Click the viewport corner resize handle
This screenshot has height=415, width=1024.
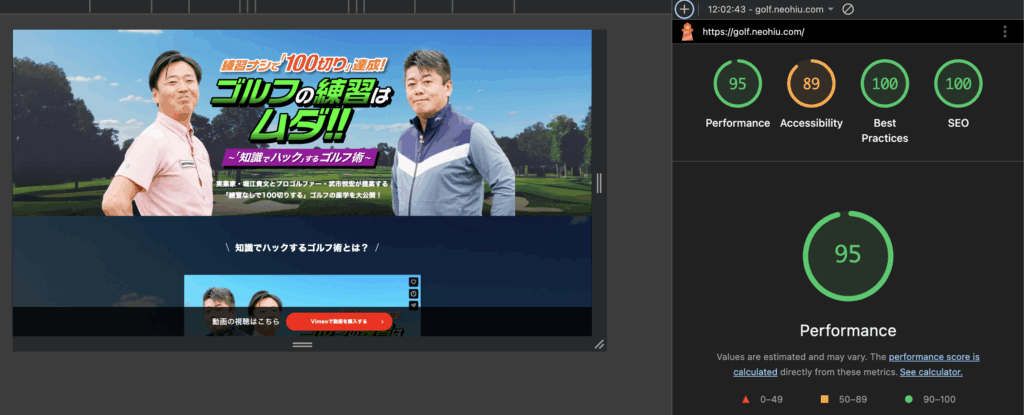click(x=599, y=344)
